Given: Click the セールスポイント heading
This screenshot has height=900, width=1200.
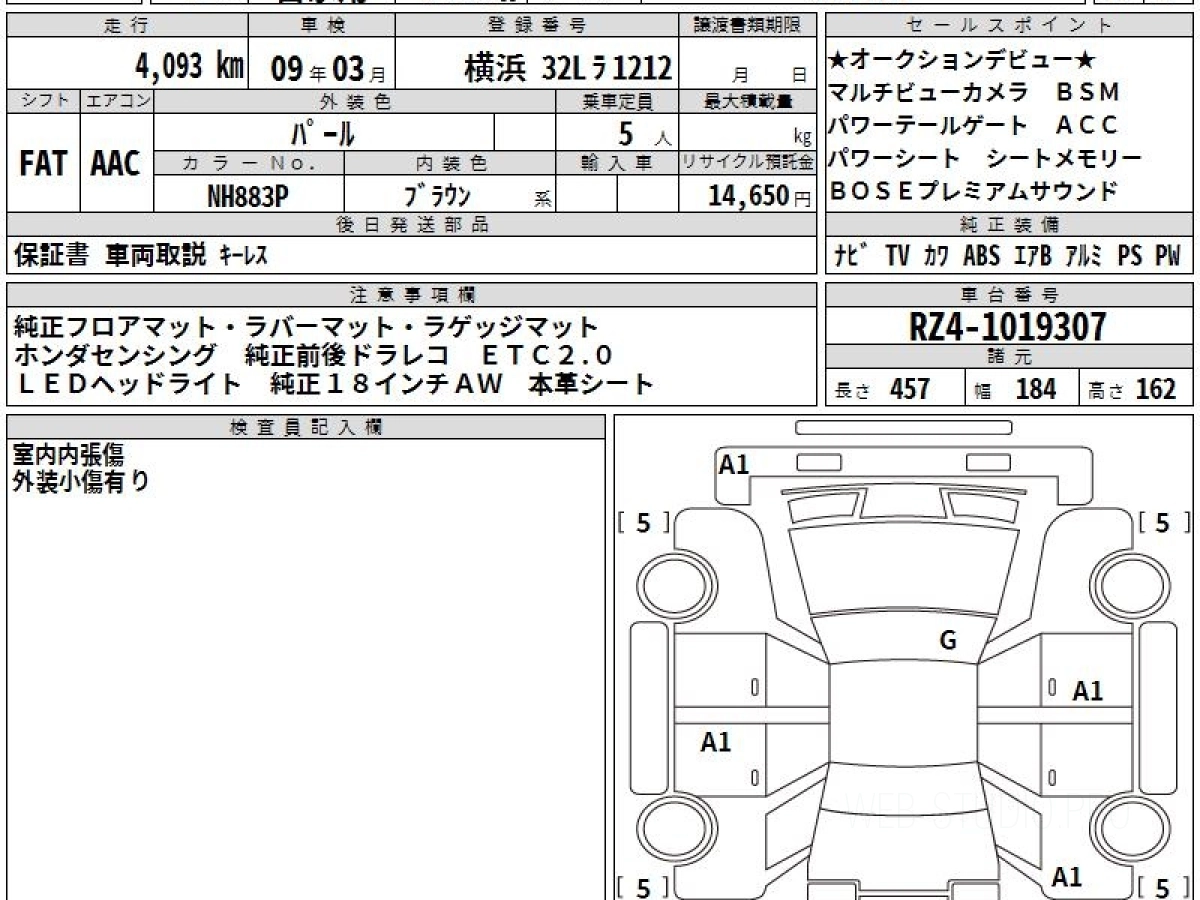Looking at the screenshot, I should click(1010, 26).
